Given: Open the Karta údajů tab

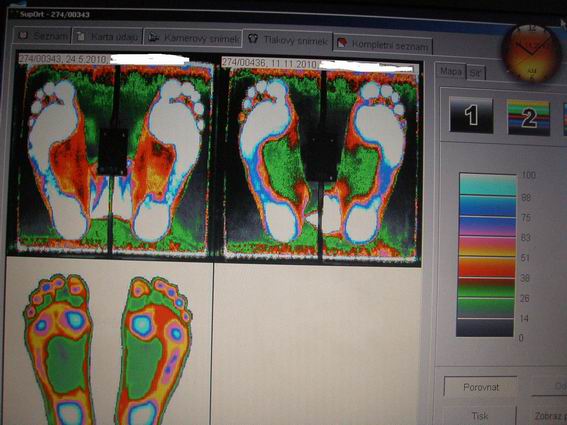Looking at the screenshot, I should point(107,36).
